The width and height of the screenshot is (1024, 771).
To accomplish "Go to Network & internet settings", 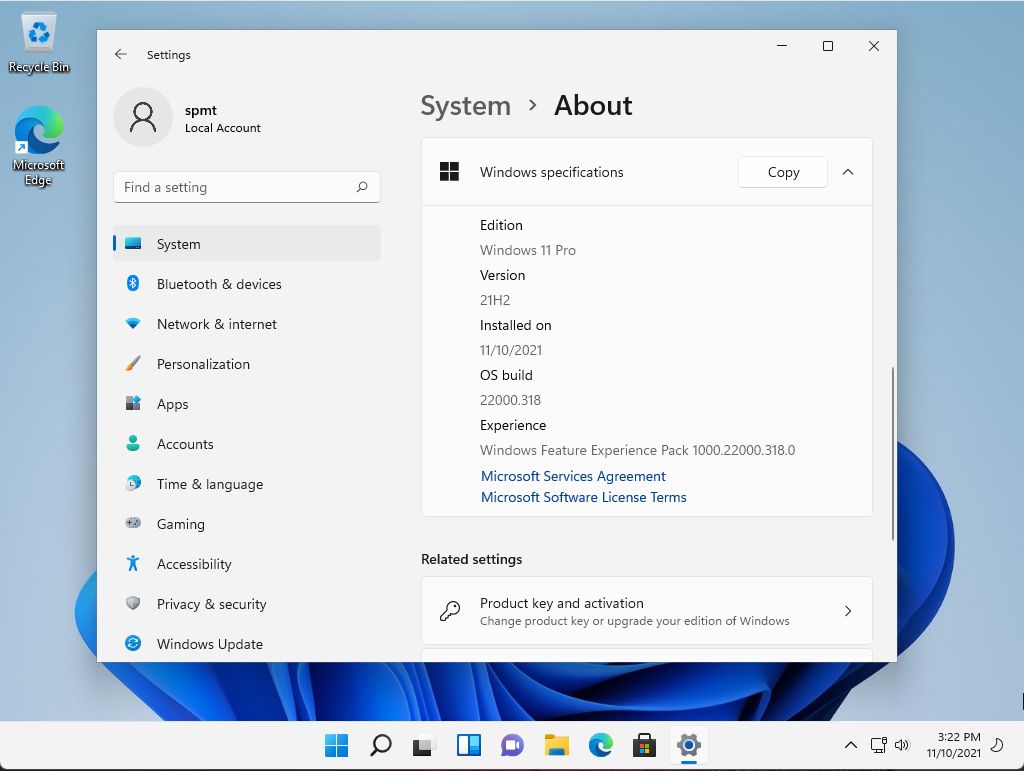I will (247, 324).
